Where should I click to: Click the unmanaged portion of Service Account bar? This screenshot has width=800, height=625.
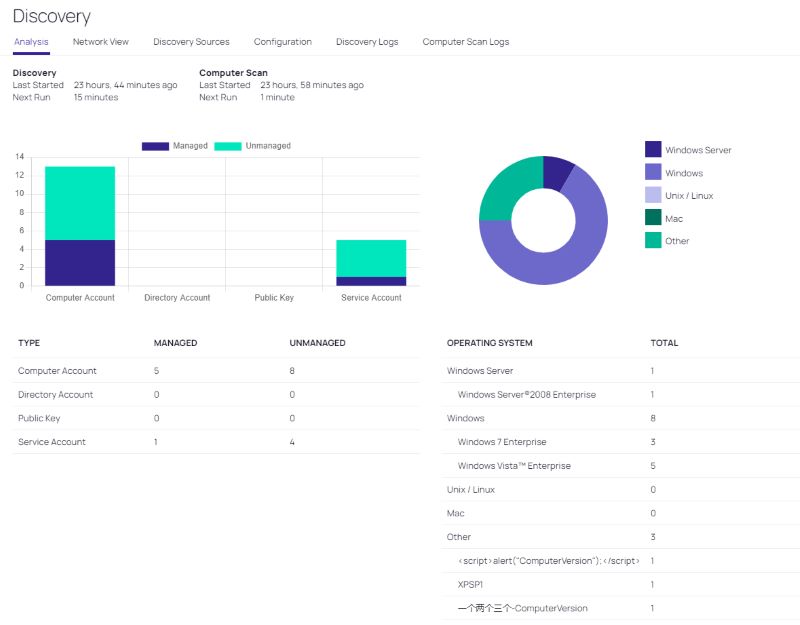pyautogui.click(x=371, y=258)
